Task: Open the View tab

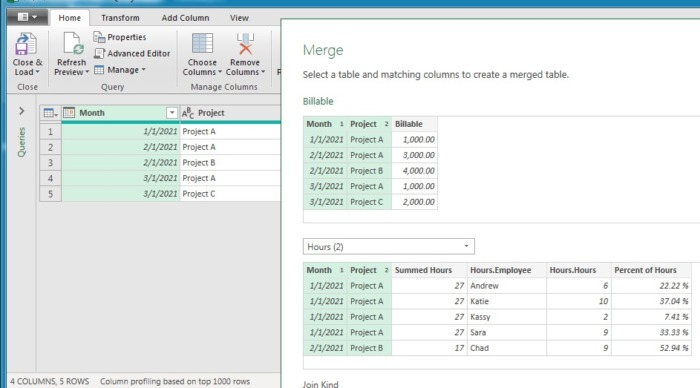Action: 239,18
